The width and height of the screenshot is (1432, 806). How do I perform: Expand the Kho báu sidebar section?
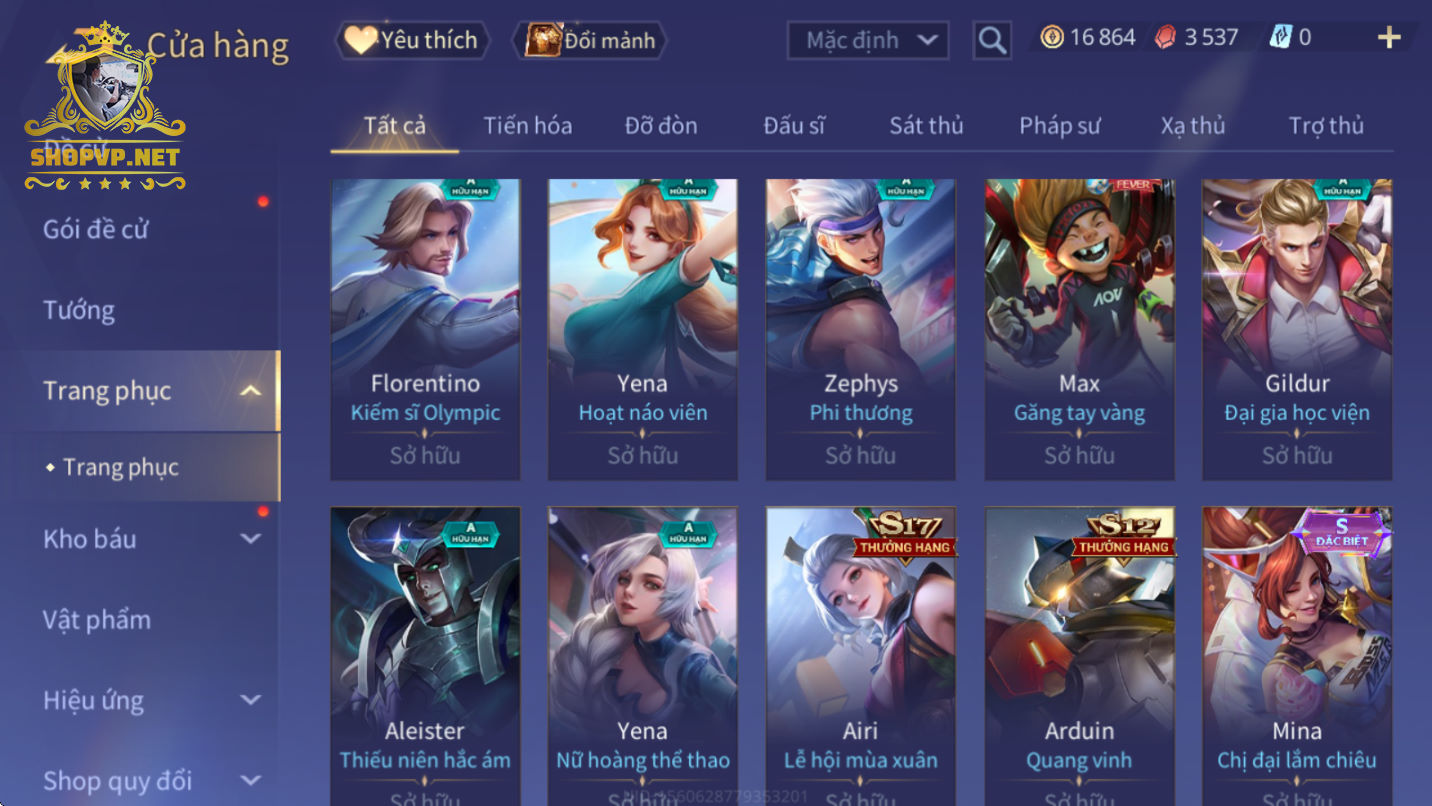[x=251, y=539]
